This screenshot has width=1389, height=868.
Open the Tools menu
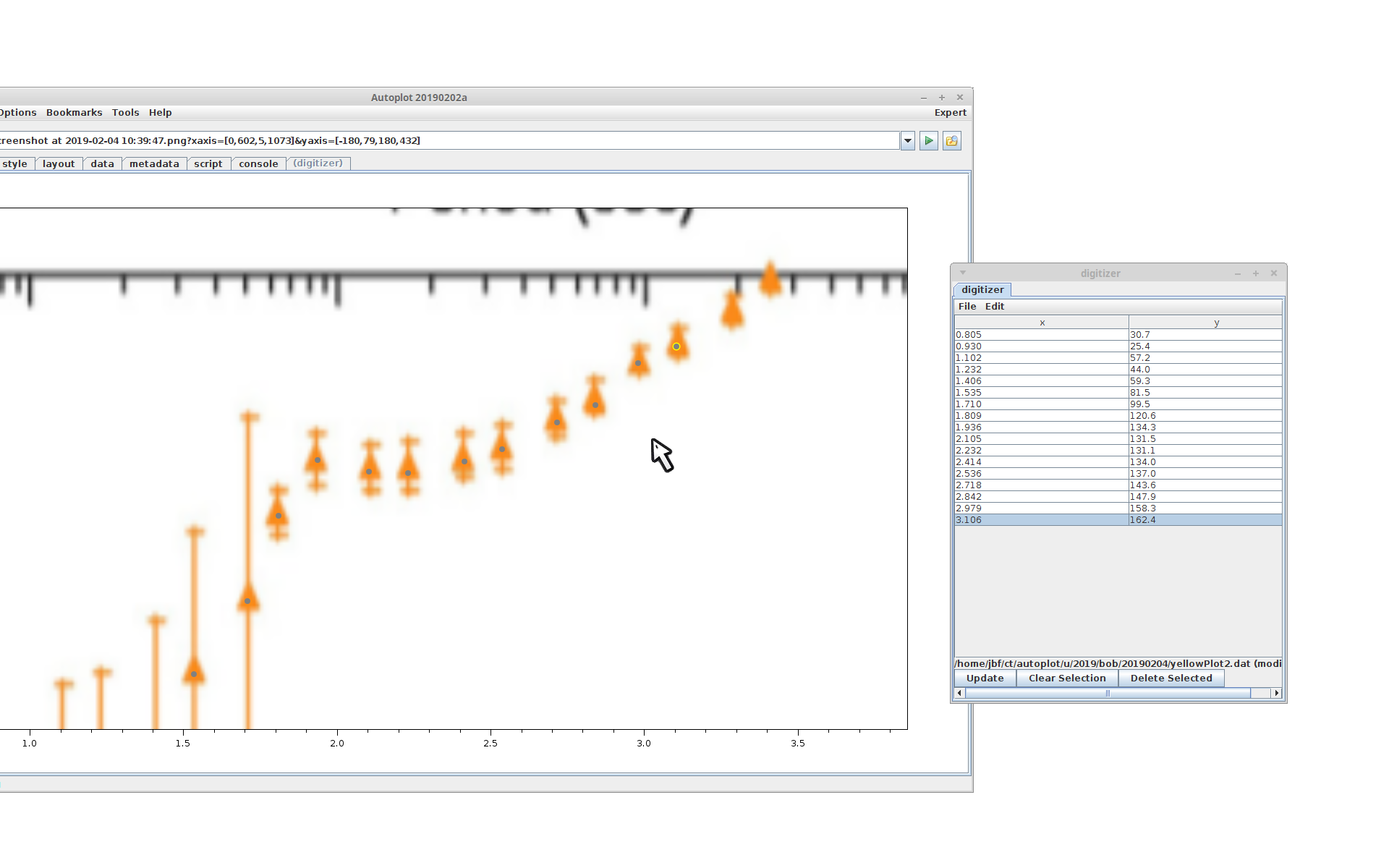pos(125,113)
